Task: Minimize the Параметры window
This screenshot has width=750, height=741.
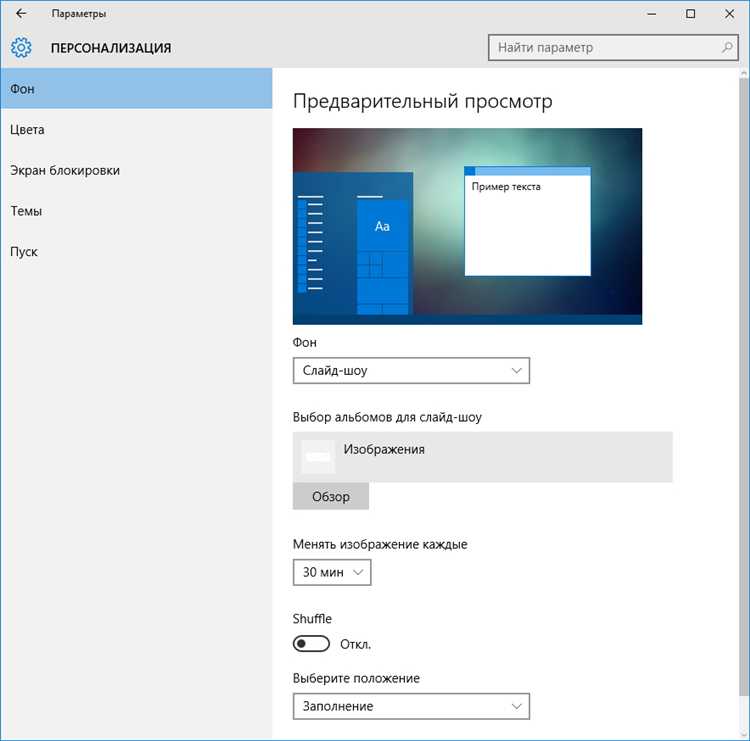Action: coord(651,14)
